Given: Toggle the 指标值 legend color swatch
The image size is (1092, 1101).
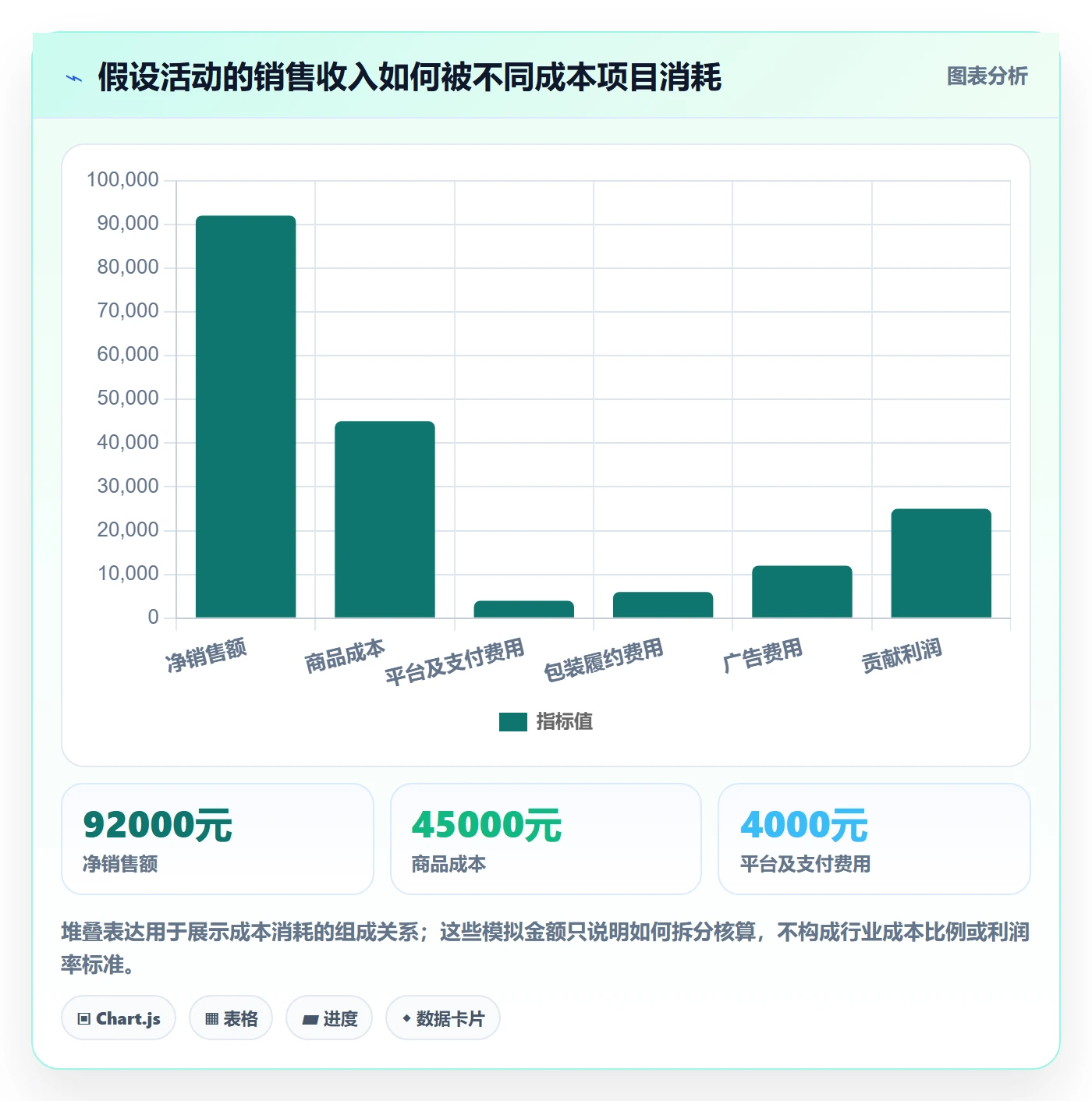Looking at the screenshot, I should point(513,722).
